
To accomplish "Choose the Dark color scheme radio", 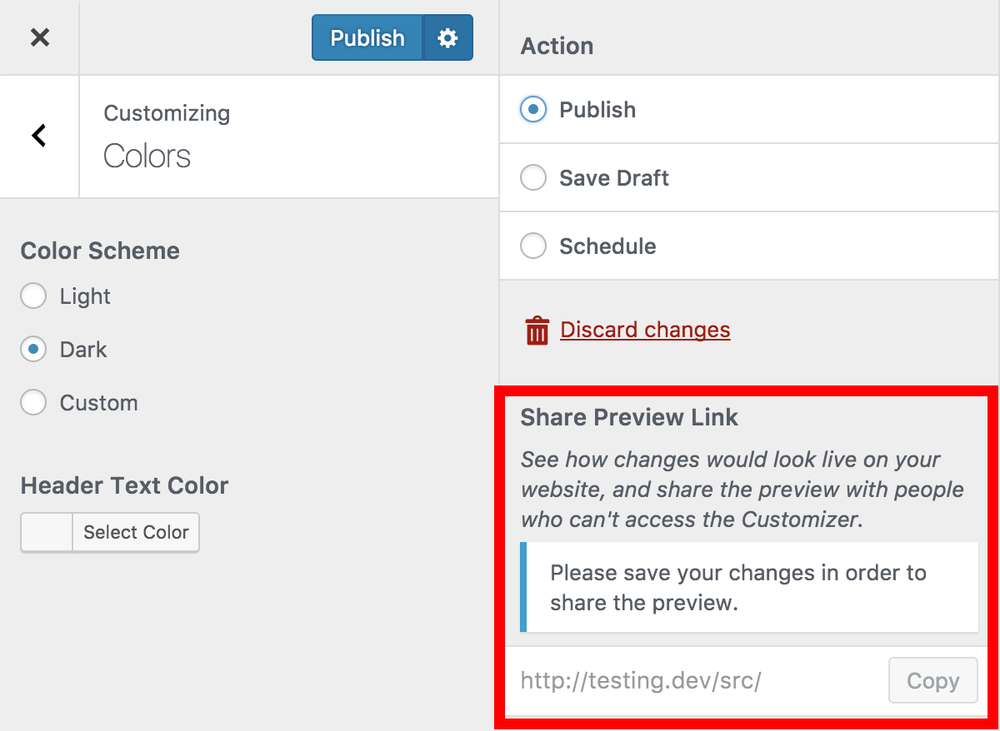I will tap(33, 350).
